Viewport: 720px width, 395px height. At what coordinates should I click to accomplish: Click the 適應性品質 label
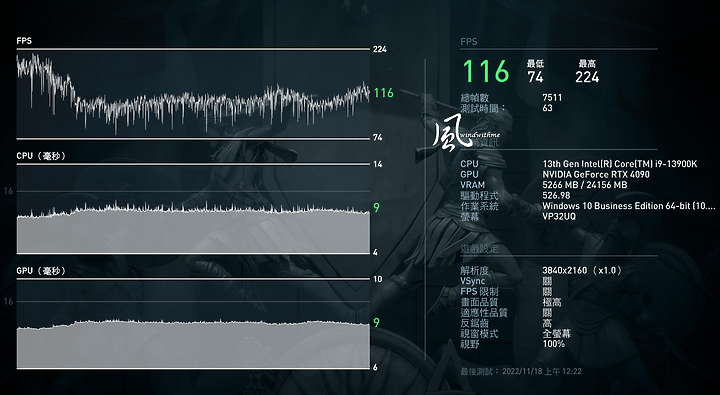484,313
